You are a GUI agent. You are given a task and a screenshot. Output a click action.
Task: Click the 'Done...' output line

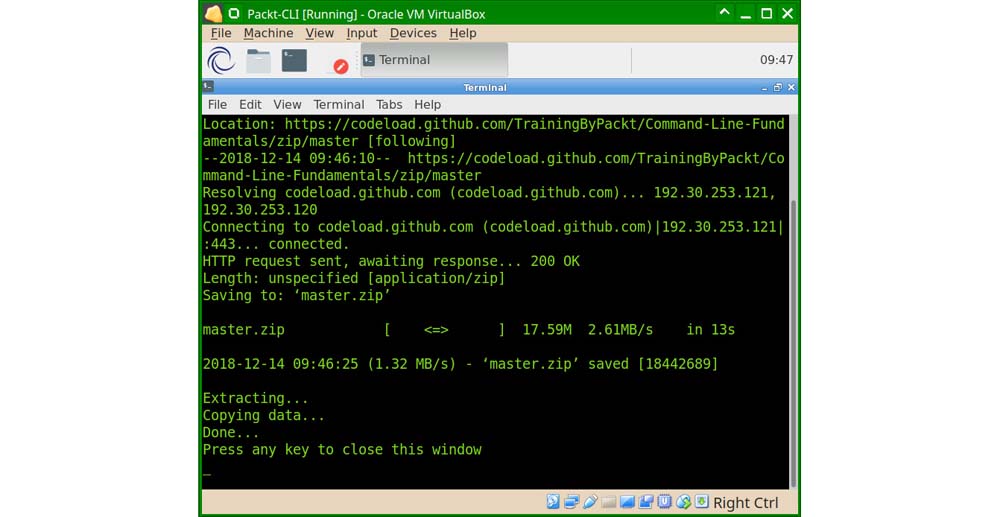pyautogui.click(x=231, y=432)
